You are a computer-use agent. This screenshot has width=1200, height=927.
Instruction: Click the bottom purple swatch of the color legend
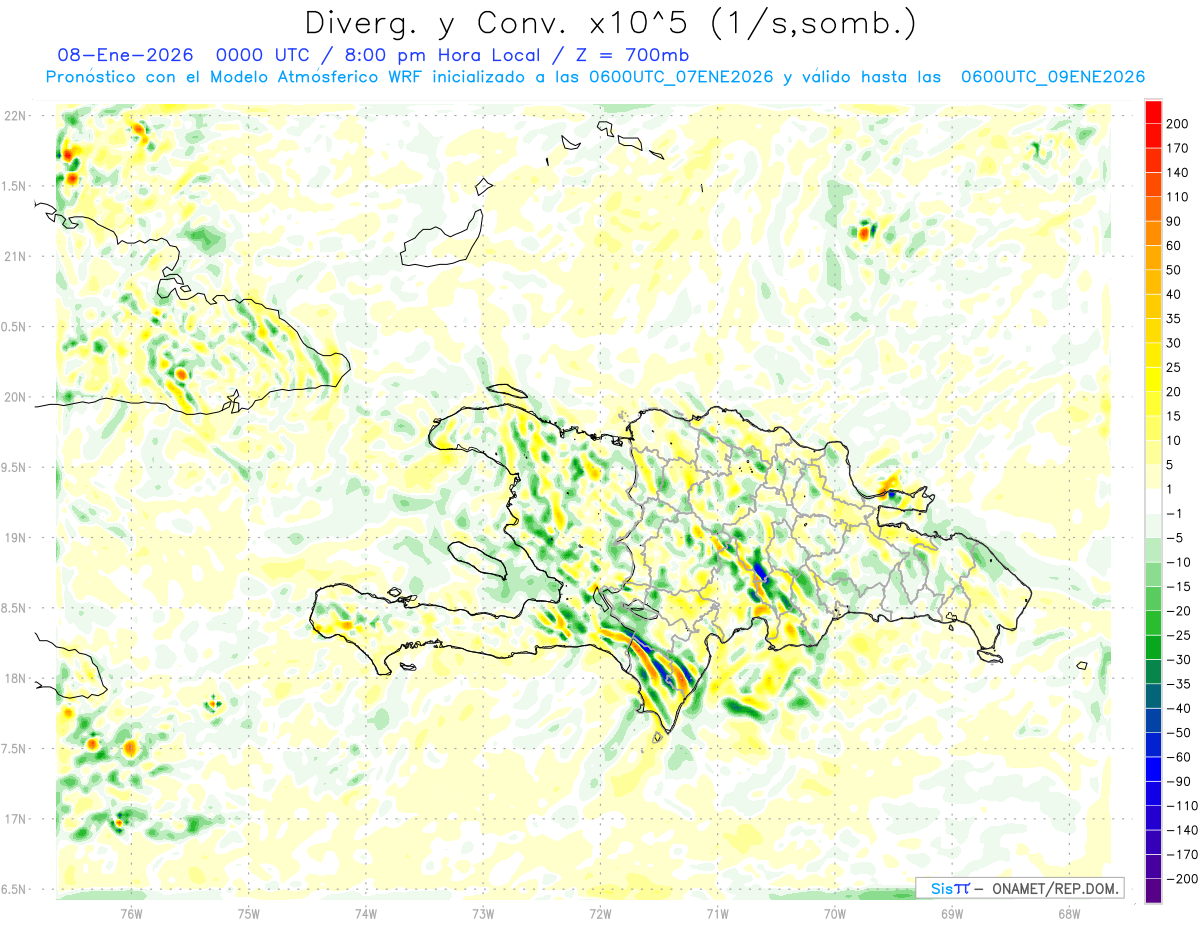[1154, 891]
